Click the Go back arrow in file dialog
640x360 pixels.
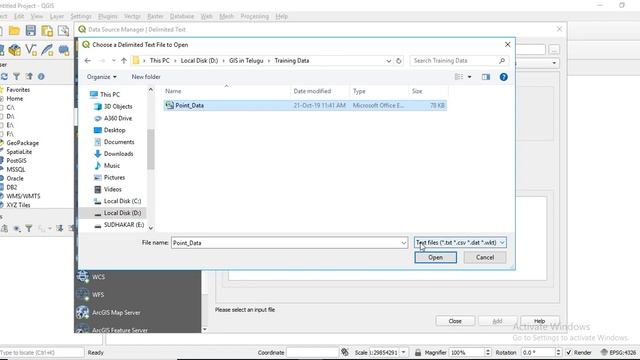(x=88, y=60)
